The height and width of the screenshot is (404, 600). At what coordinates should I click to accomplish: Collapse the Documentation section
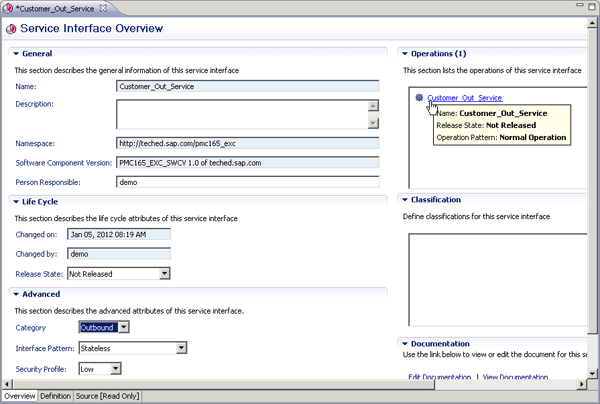[x=405, y=344]
